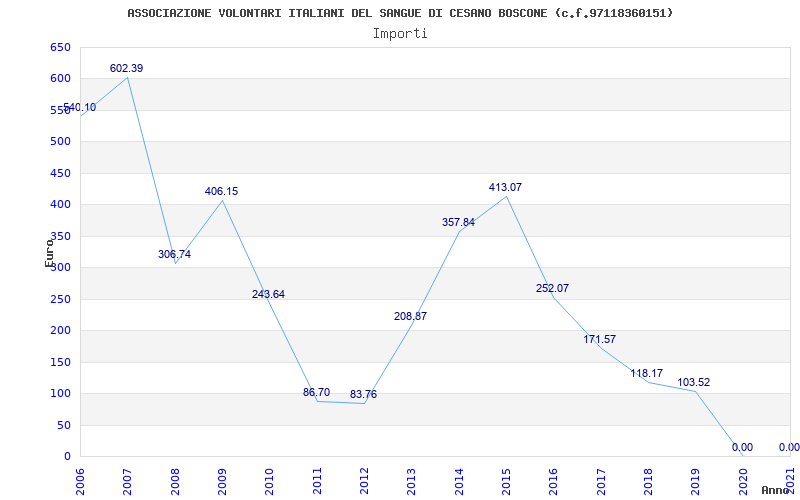The height and width of the screenshot is (500, 800).
Task: Click the 'Anno' x-axis title
Action: pyautogui.click(x=776, y=490)
